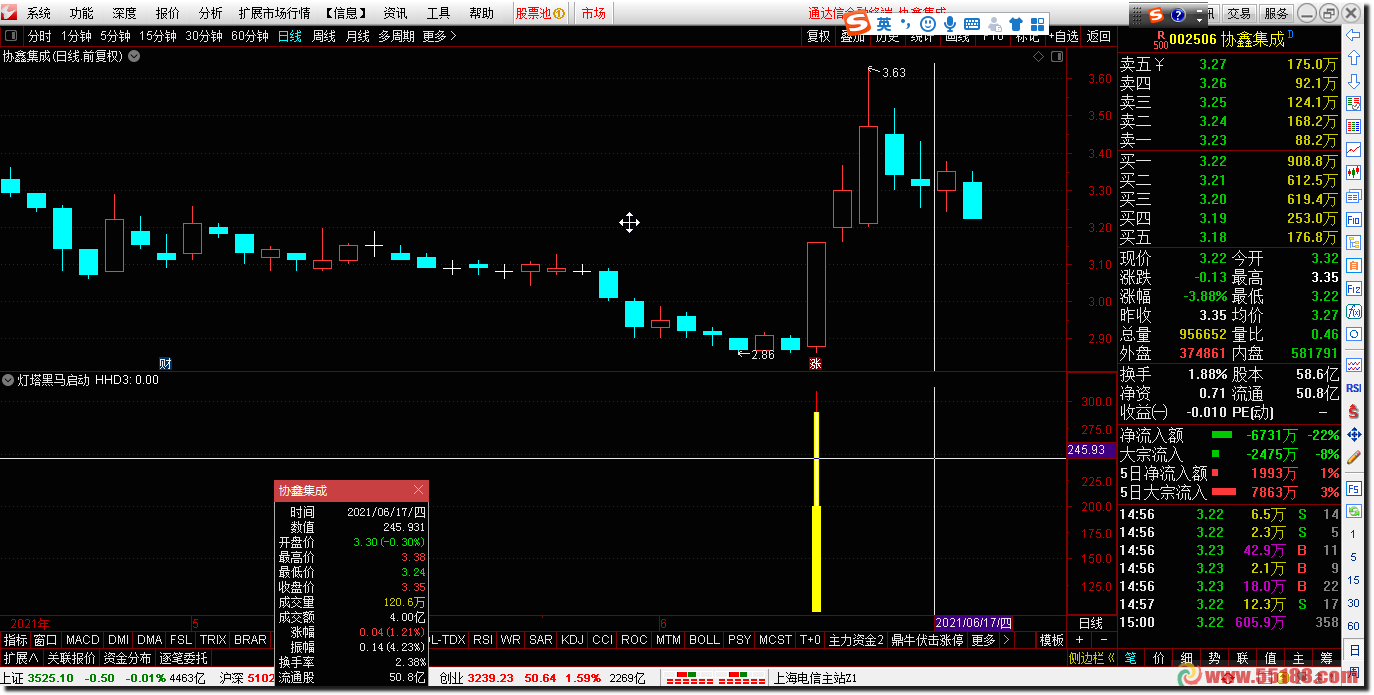Select the 30-minute shortcut in right sidebar

(x=1353, y=603)
